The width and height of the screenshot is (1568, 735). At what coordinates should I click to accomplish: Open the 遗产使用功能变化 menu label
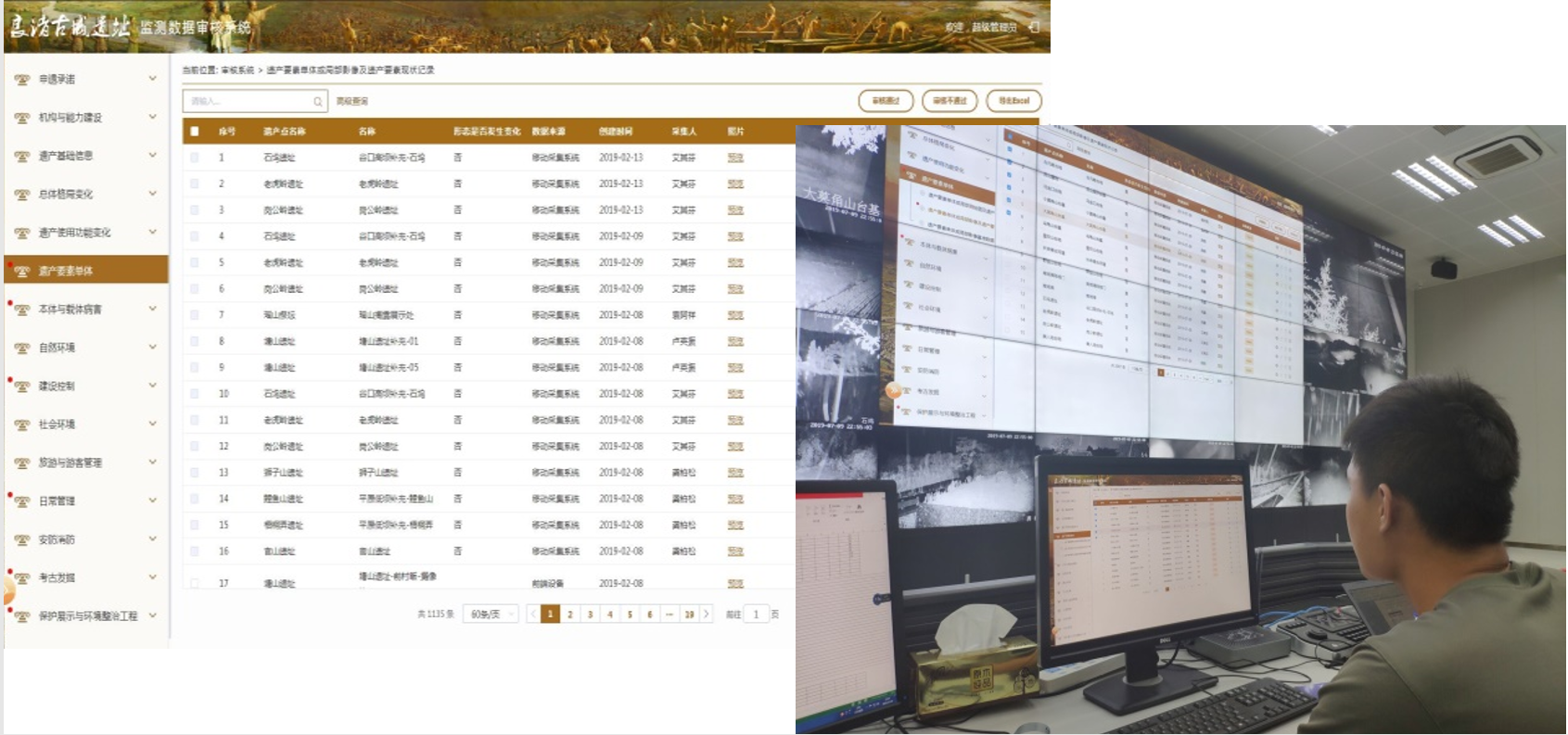(x=74, y=233)
